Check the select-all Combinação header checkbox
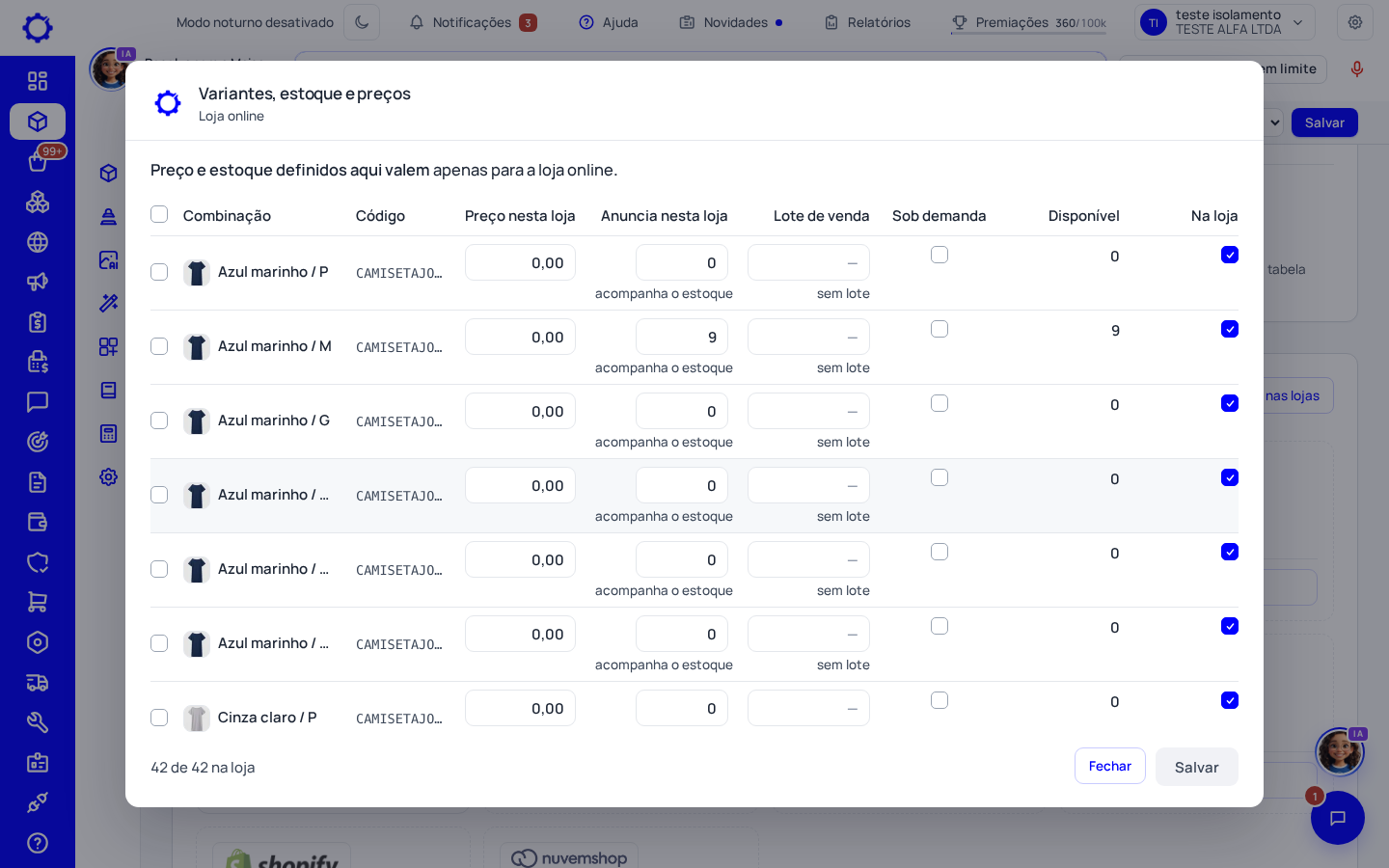Viewport: 1389px width, 868px height. pyautogui.click(x=159, y=214)
